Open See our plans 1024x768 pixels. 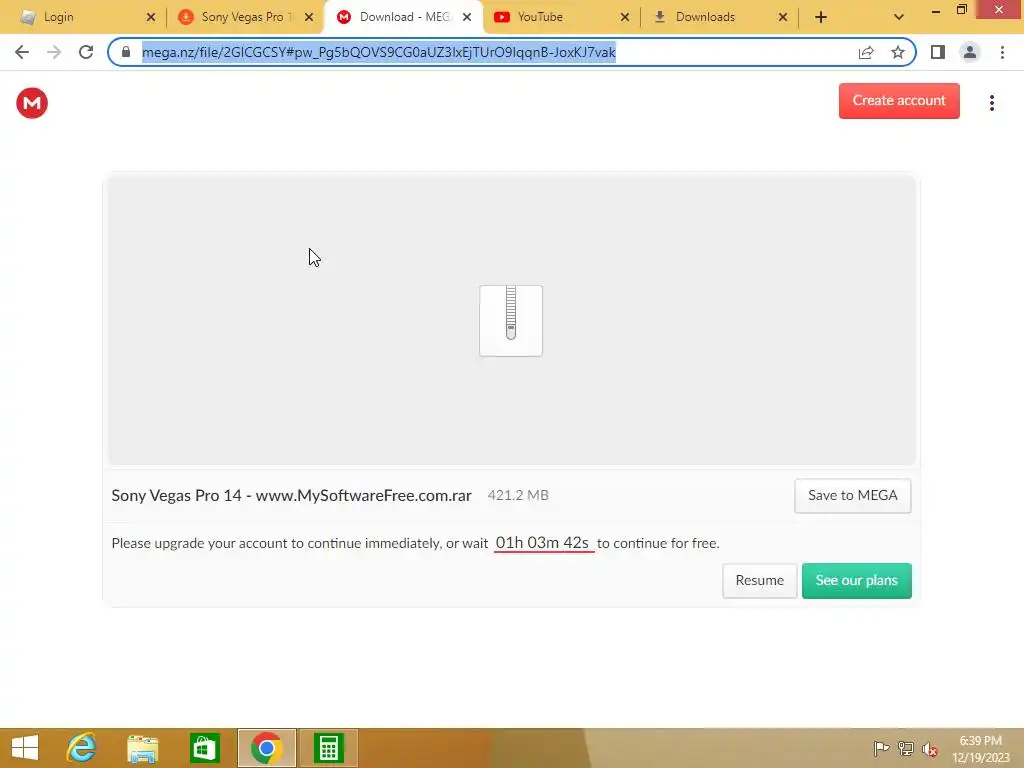[x=856, y=581]
